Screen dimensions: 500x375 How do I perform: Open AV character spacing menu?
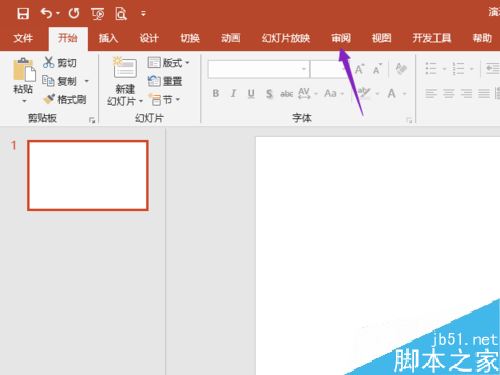(x=307, y=93)
